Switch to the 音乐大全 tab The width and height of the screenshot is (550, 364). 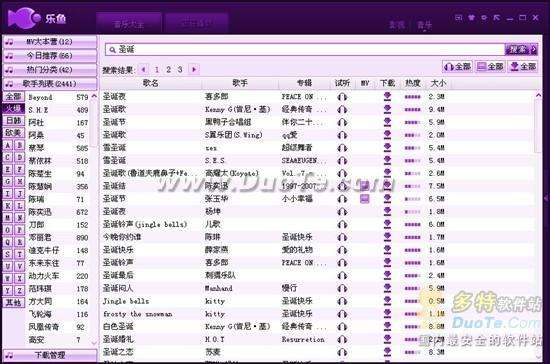[129, 24]
